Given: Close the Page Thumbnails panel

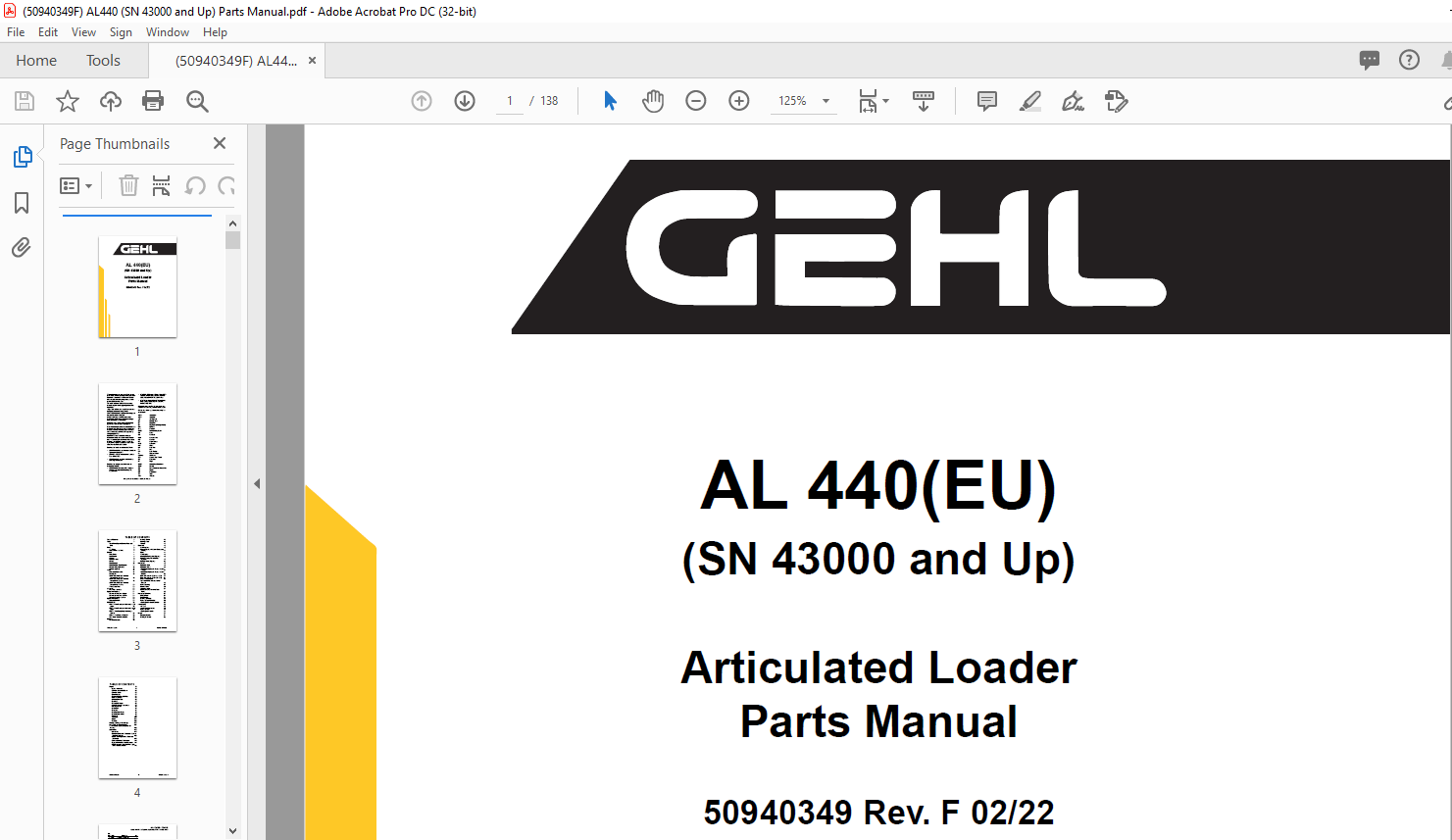Looking at the screenshot, I should coord(220,143).
